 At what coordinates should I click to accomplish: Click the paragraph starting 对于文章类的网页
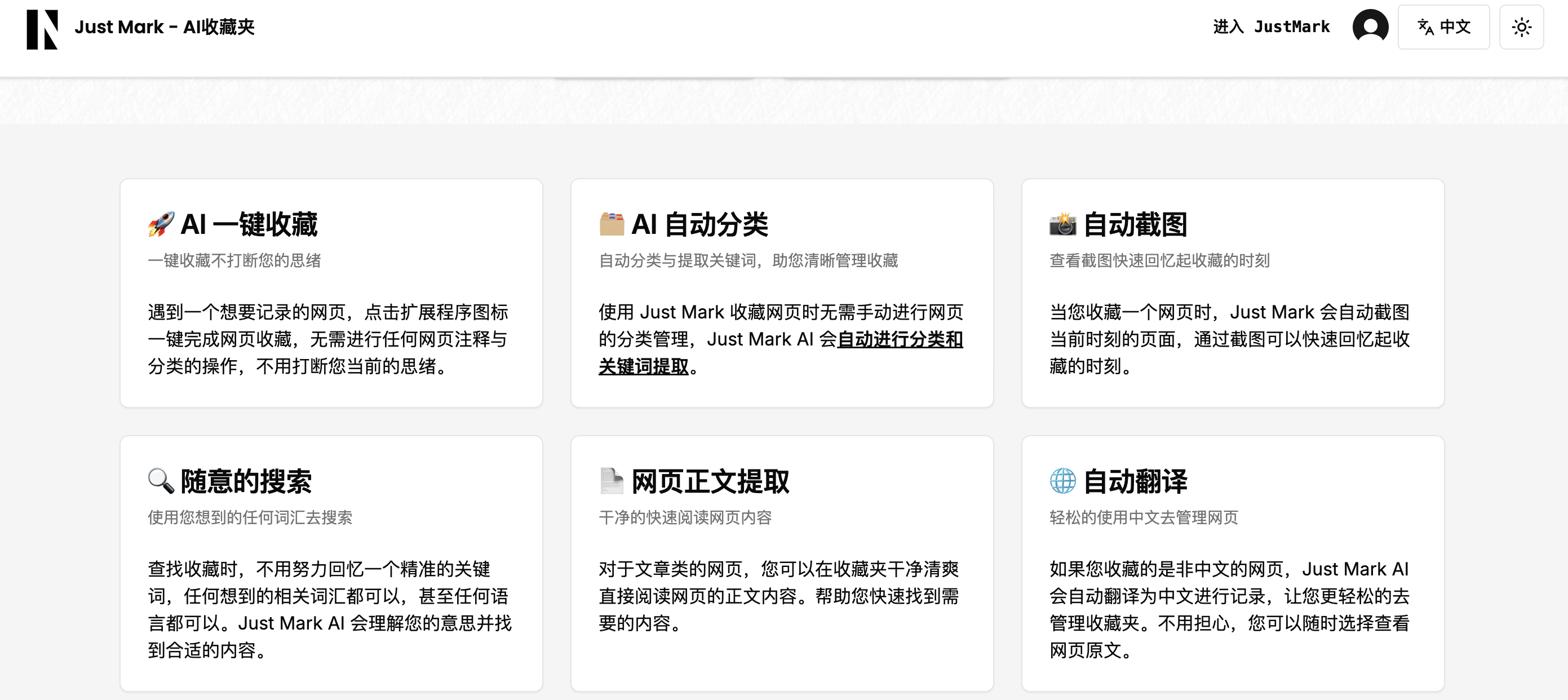[779, 596]
